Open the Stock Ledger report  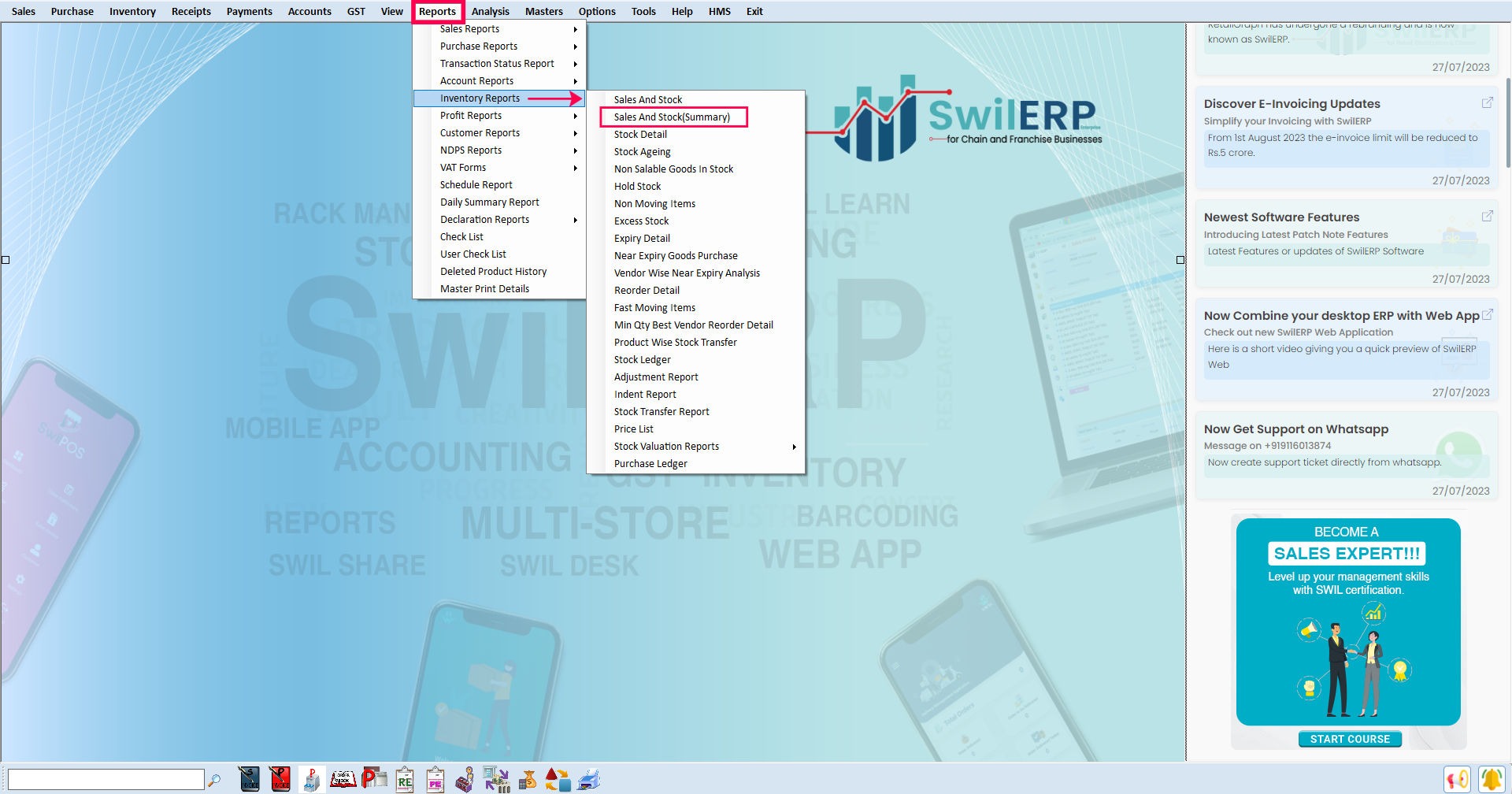point(696,360)
